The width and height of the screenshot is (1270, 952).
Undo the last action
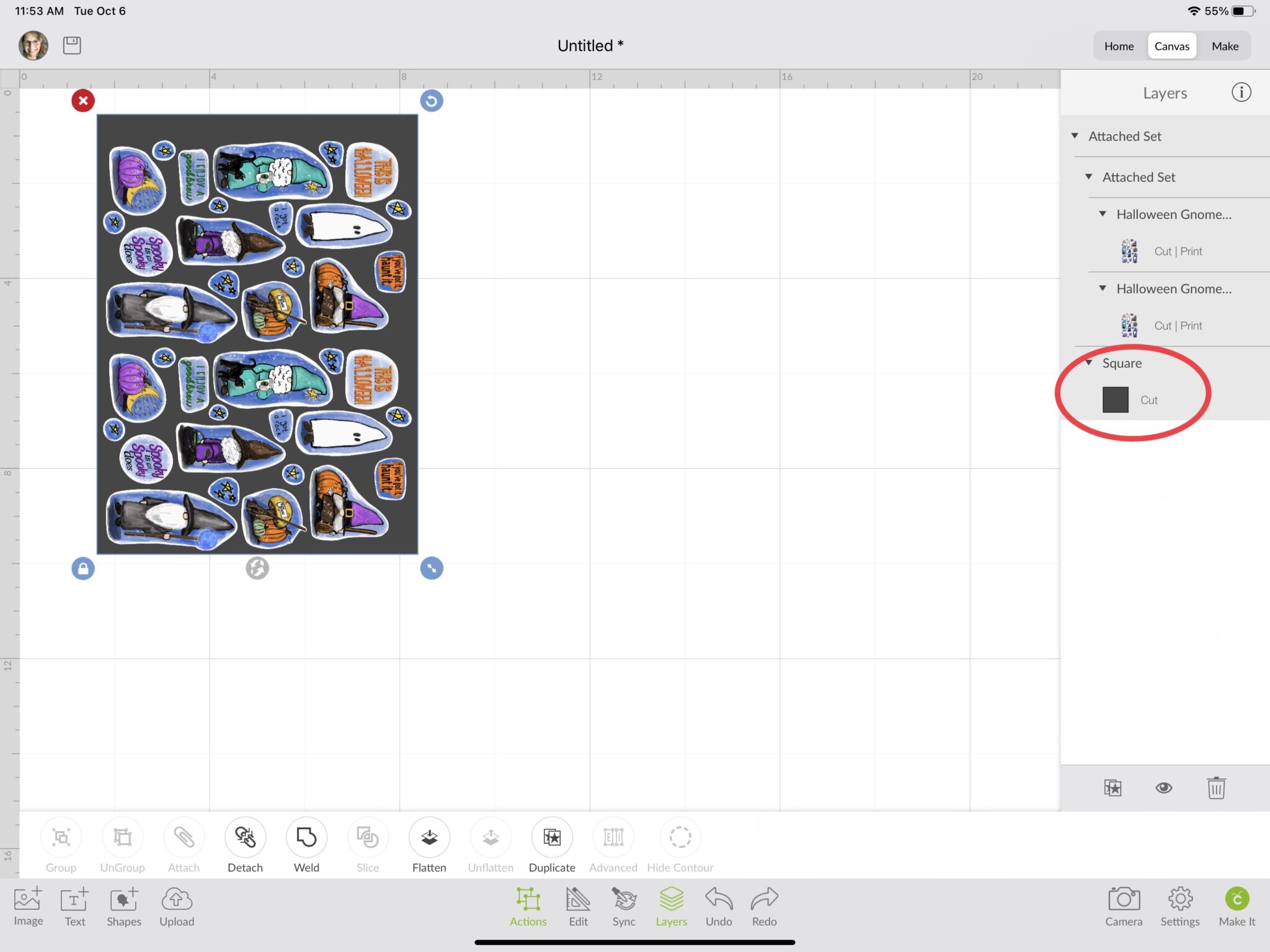pos(719,907)
